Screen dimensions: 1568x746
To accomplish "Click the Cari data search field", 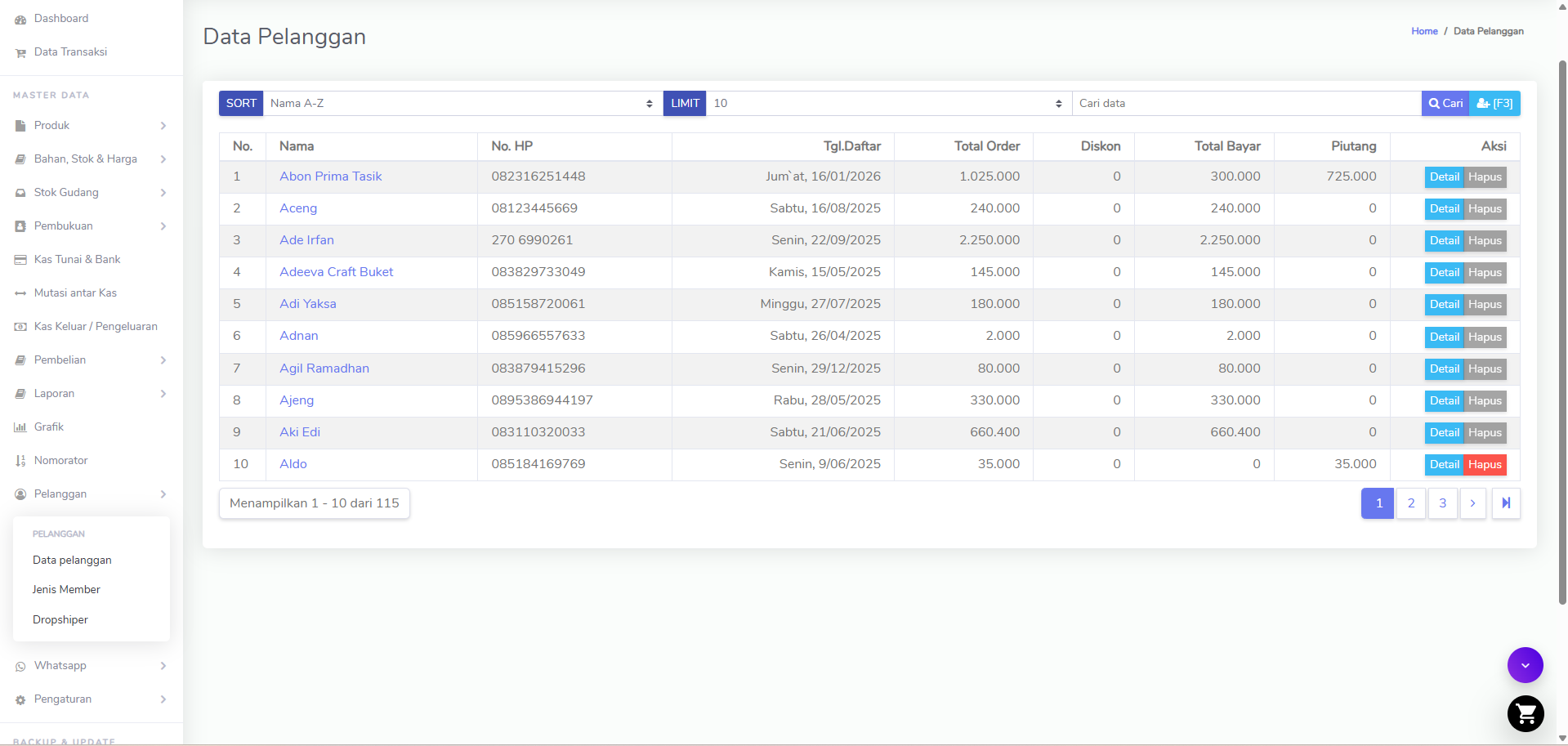I will (x=1247, y=103).
